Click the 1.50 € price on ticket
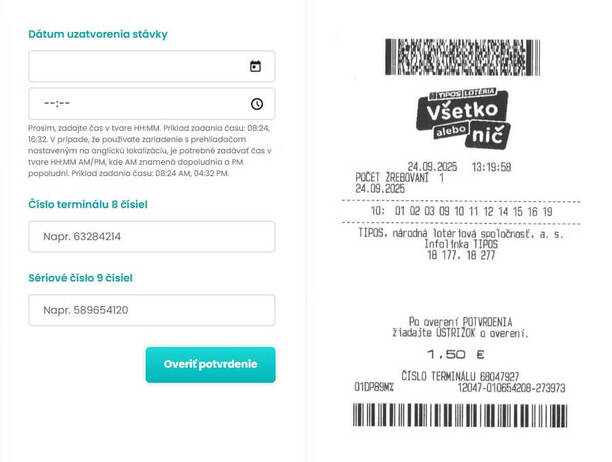 point(455,354)
